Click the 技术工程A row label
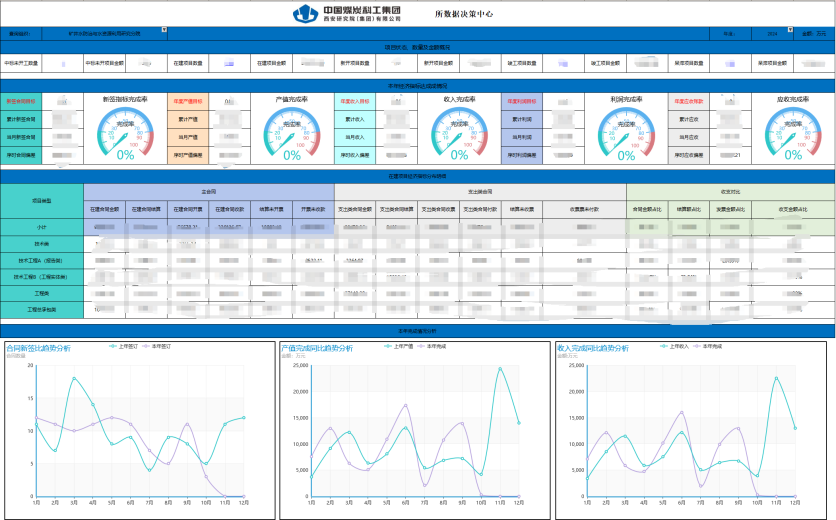This screenshot has height=520, width=836. coord(42,259)
